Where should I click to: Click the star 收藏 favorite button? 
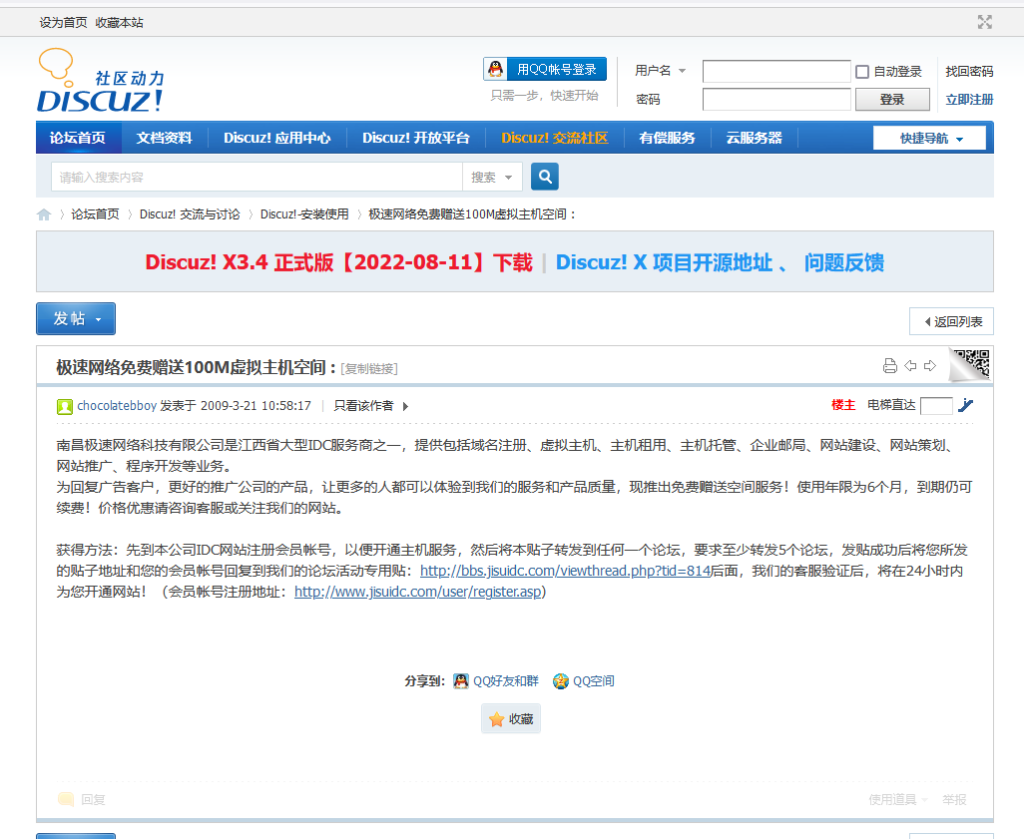[511, 719]
